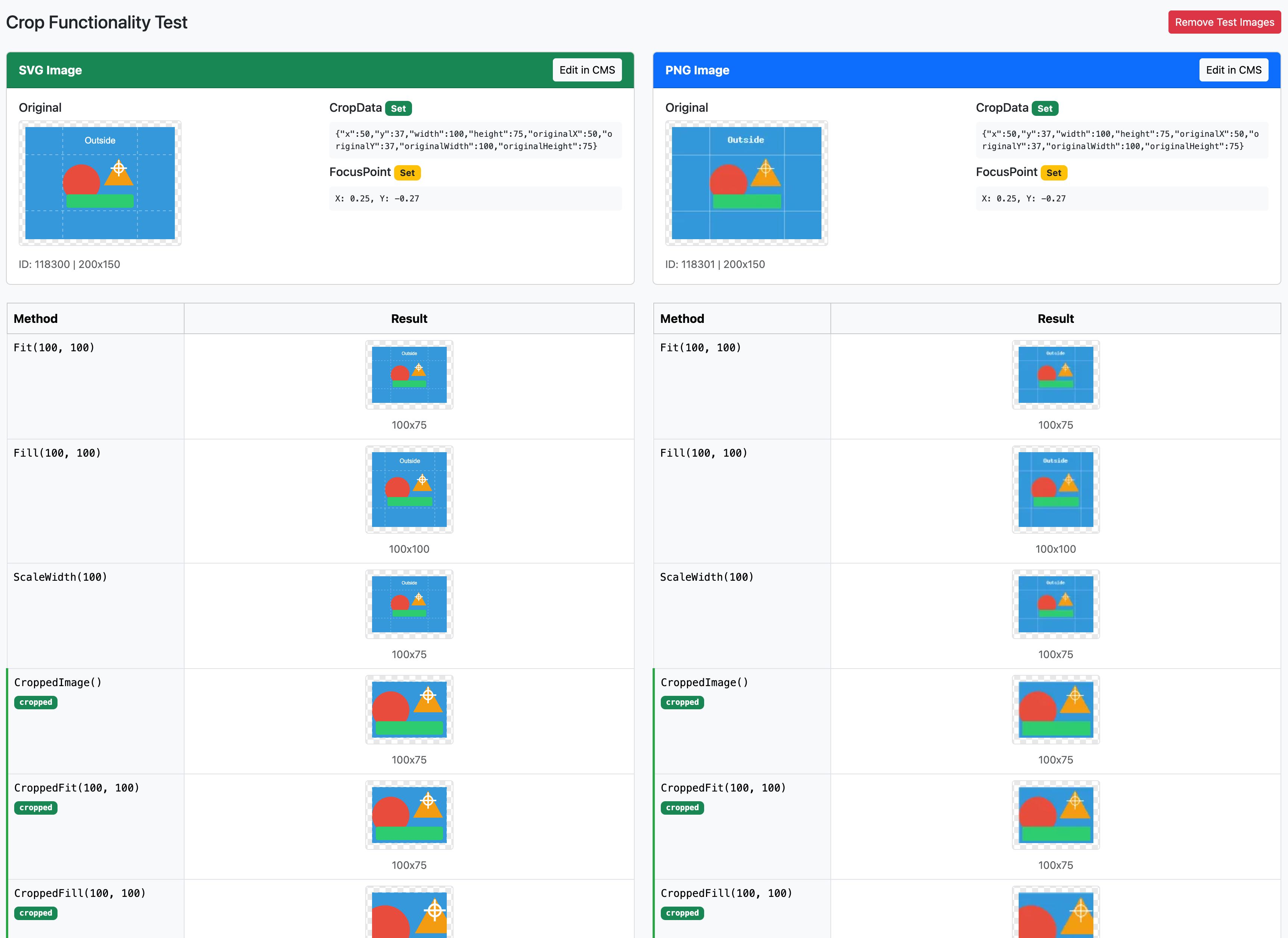Screen dimensions: 1288x938
Task: Click the Set badge next to CropData for PNG
Action: pyautogui.click(x=1046, y=108)
